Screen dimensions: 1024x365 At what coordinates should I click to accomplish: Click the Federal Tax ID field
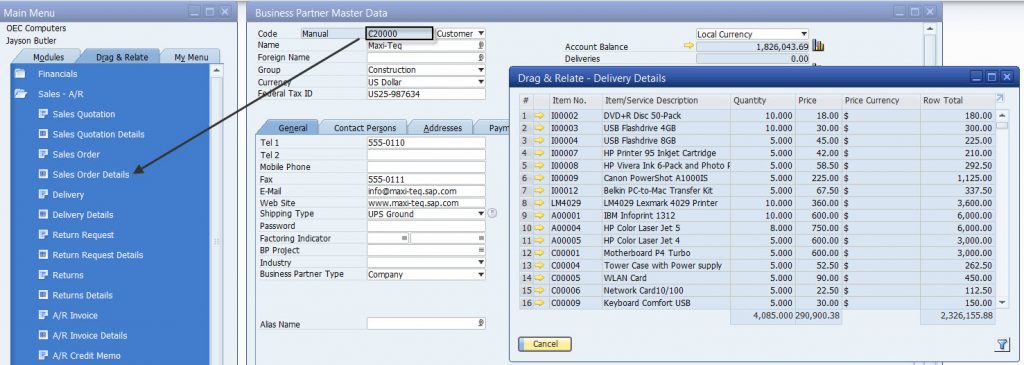(426, 94)
